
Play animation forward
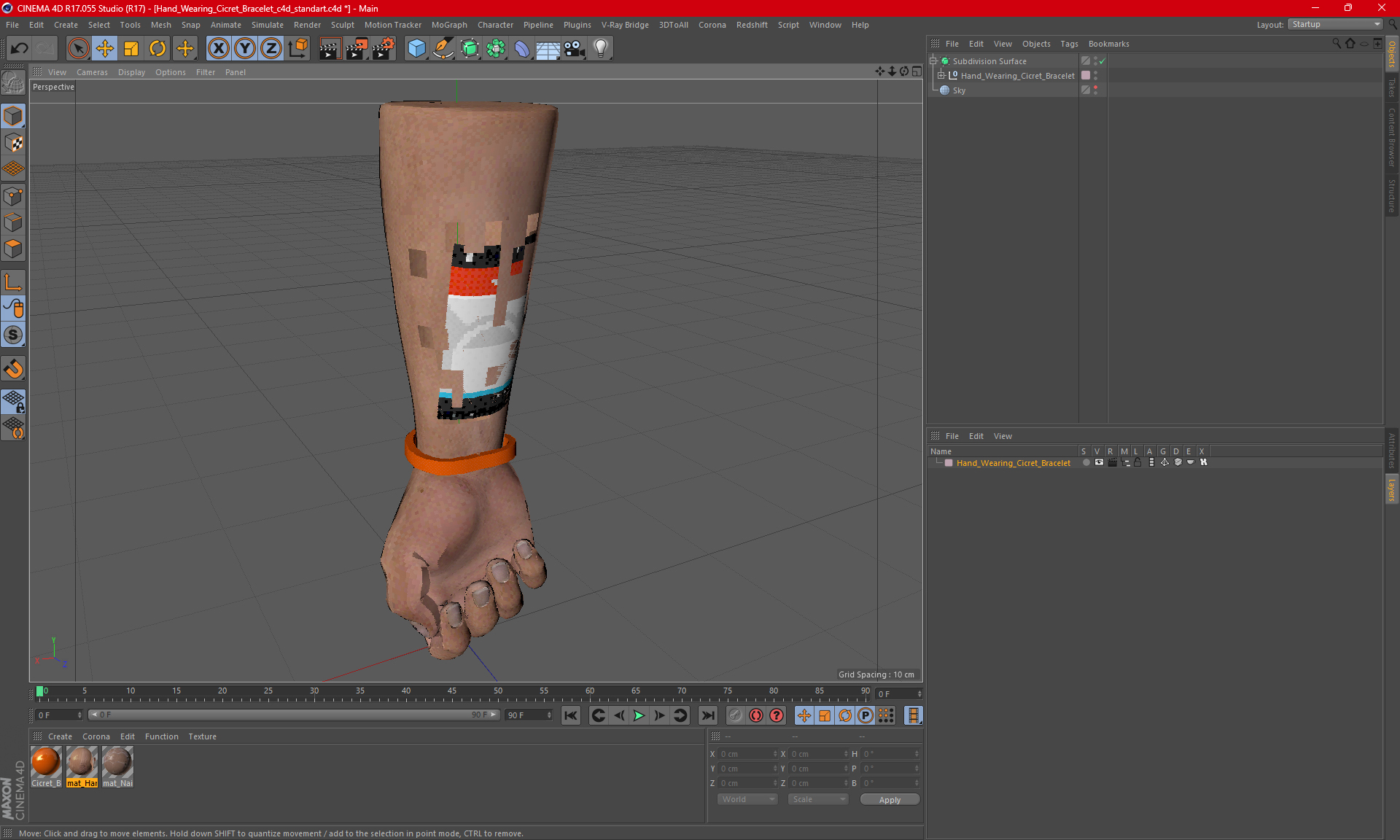pos(639,715)
